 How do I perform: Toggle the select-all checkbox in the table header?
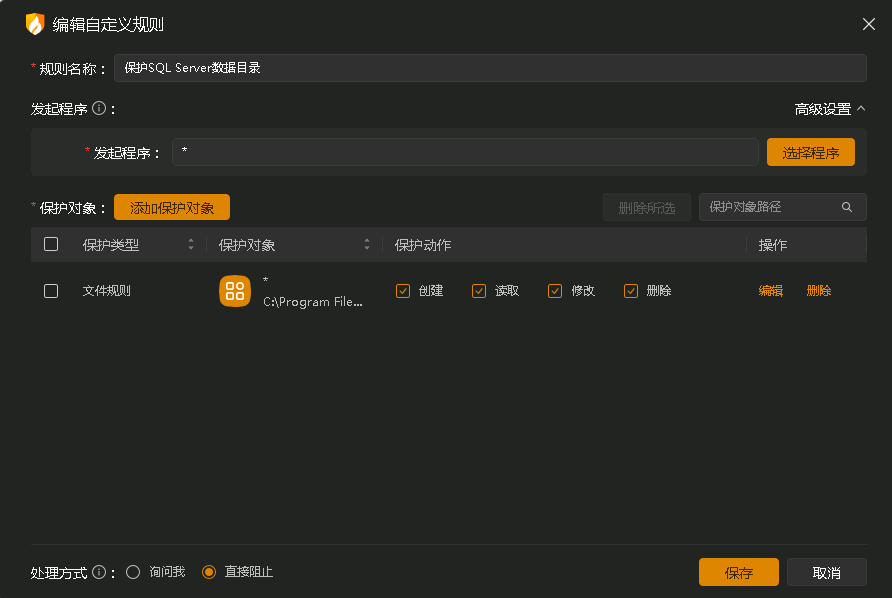[51, 244]
